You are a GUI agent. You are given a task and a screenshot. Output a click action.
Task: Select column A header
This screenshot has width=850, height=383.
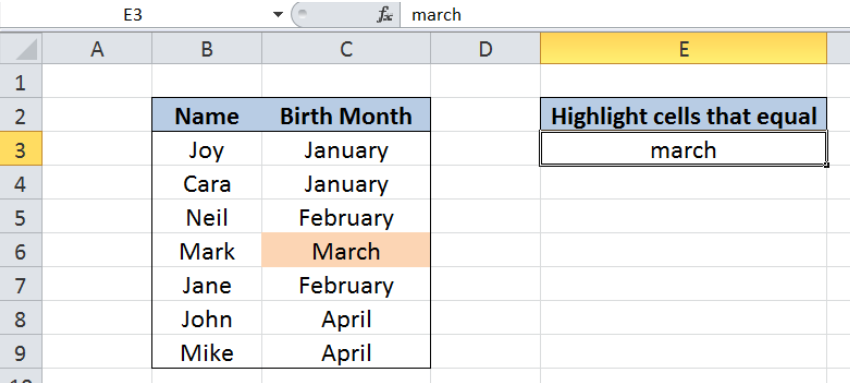coord(97,50)
